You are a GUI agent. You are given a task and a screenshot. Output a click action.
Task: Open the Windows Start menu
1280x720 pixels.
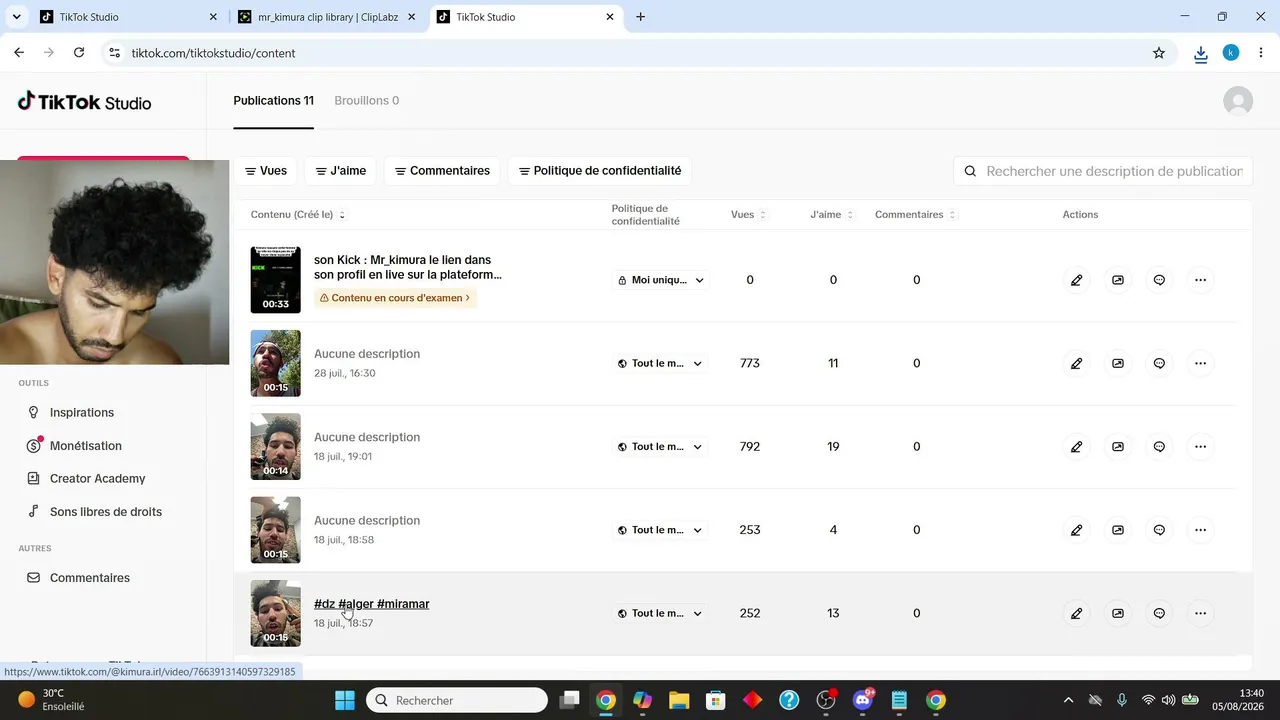point(345,700)
